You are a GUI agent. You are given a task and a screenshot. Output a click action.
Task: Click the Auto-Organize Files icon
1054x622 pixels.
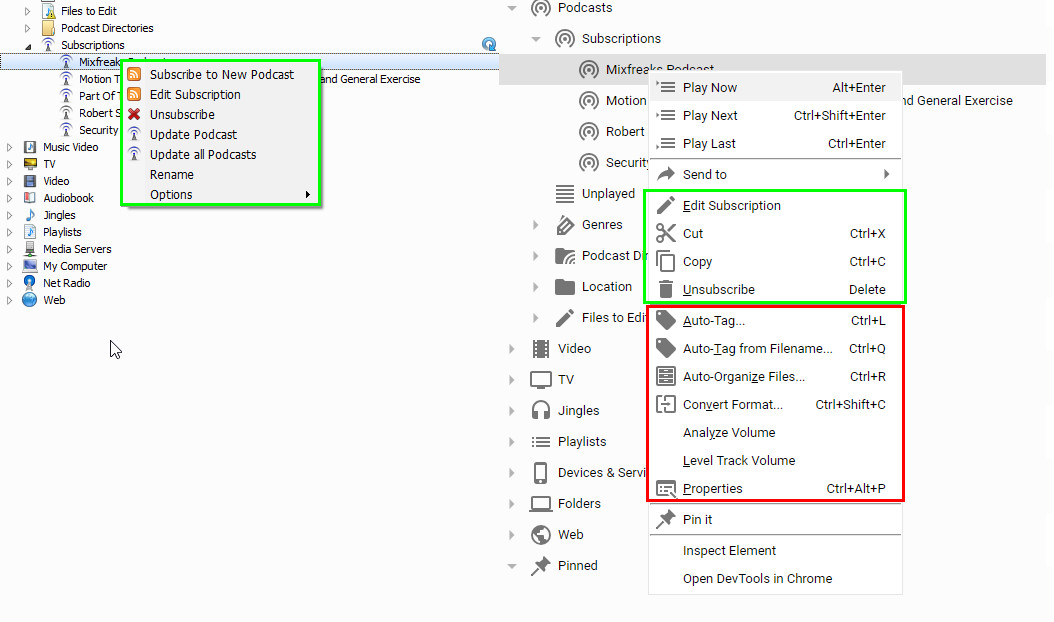point(666,376)
